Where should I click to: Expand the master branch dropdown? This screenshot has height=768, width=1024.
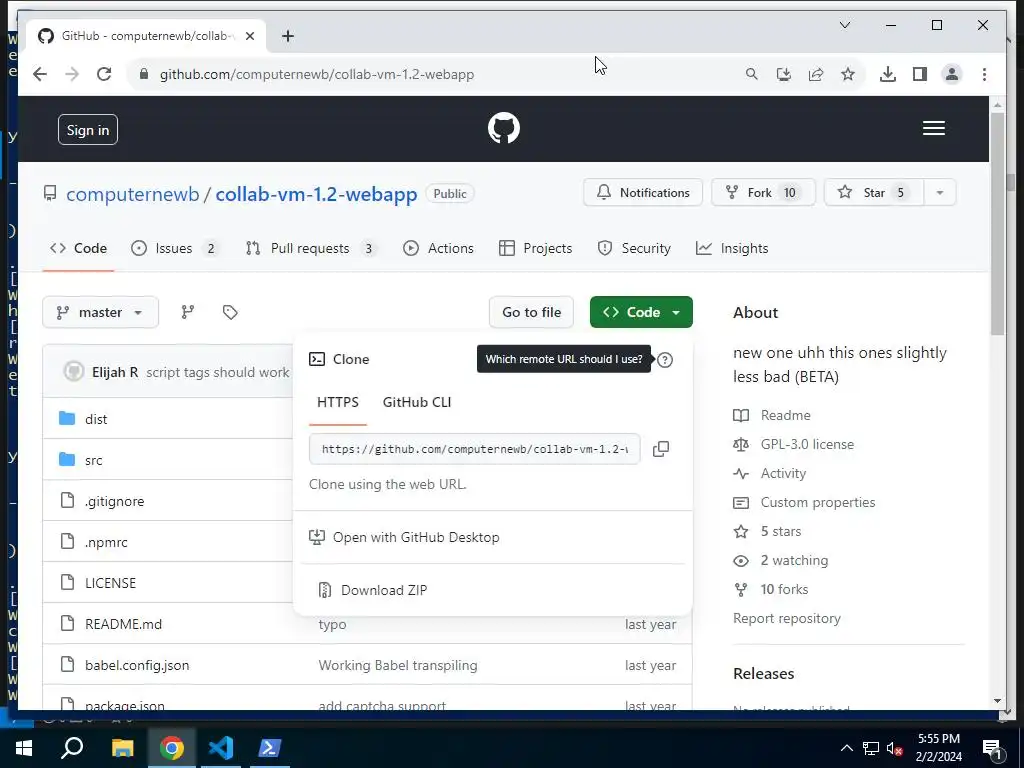point(101,312)
